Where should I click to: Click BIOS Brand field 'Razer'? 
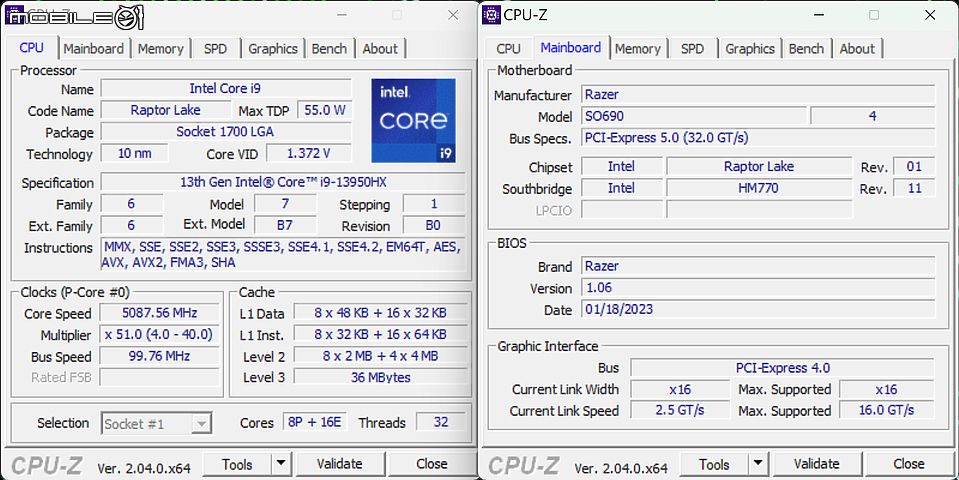[758, 266]
